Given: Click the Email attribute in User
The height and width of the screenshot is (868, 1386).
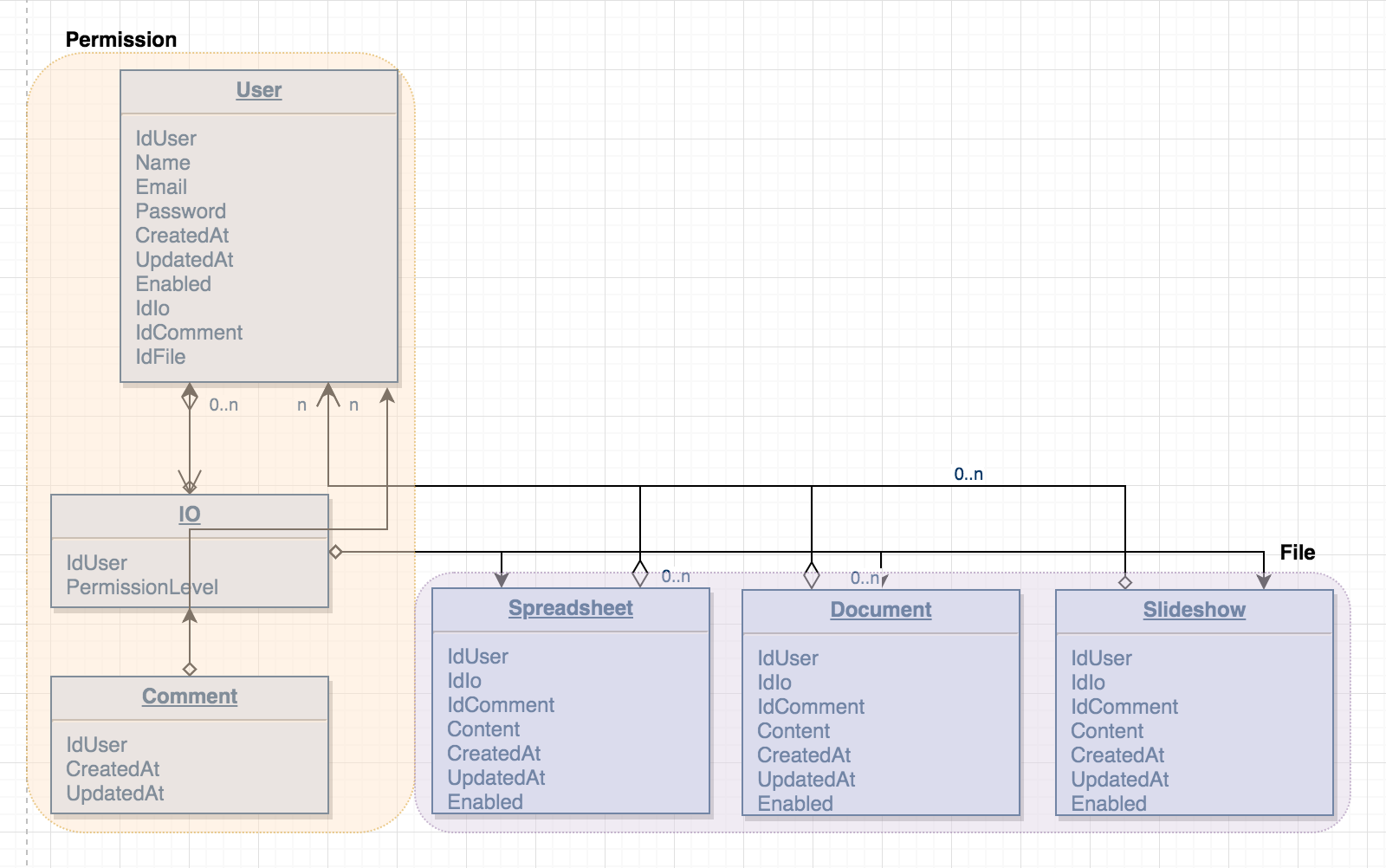Looking at the screenshot, I should coord(161,187).
